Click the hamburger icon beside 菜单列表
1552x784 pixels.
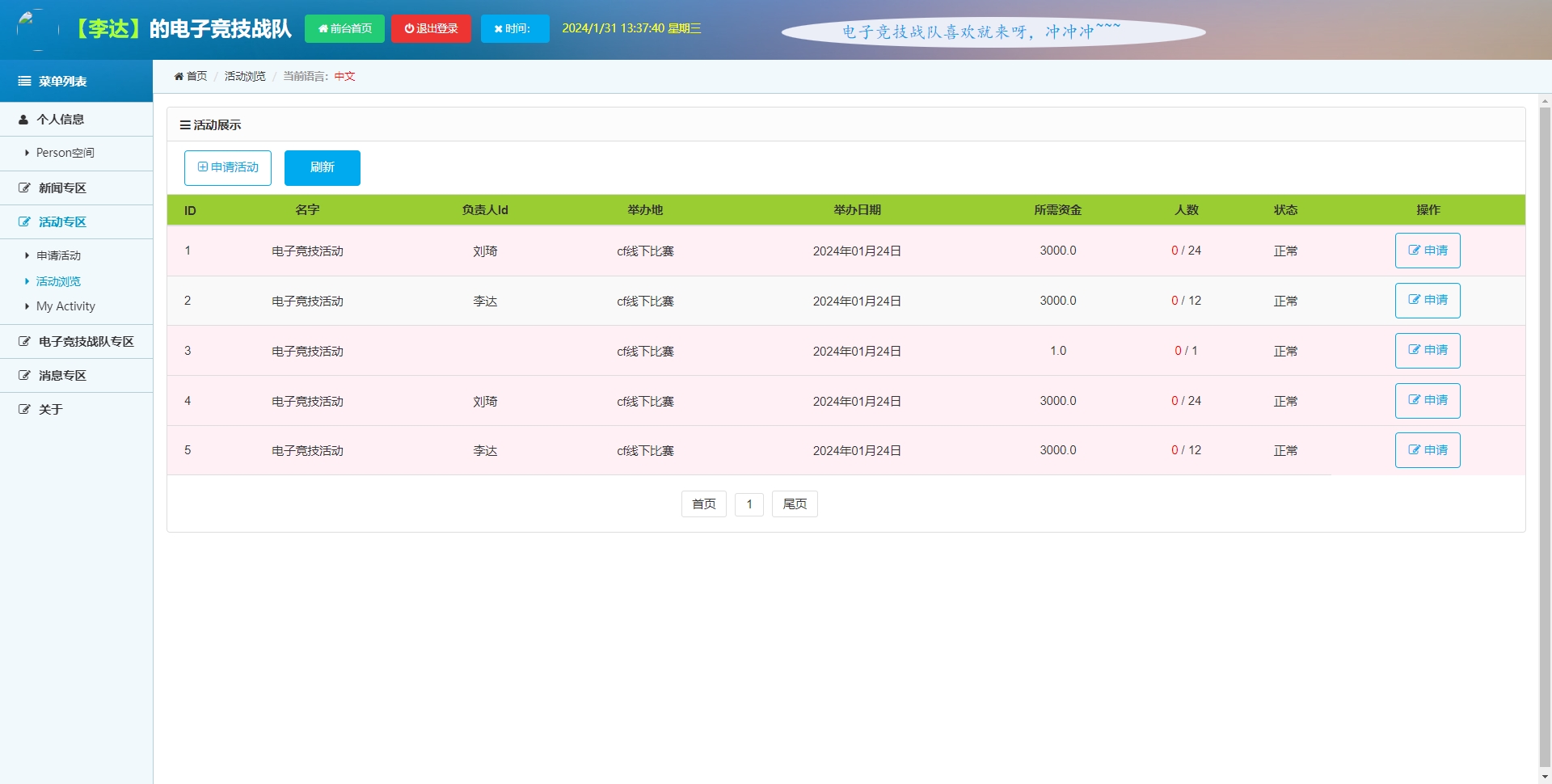tap(24, 81)
